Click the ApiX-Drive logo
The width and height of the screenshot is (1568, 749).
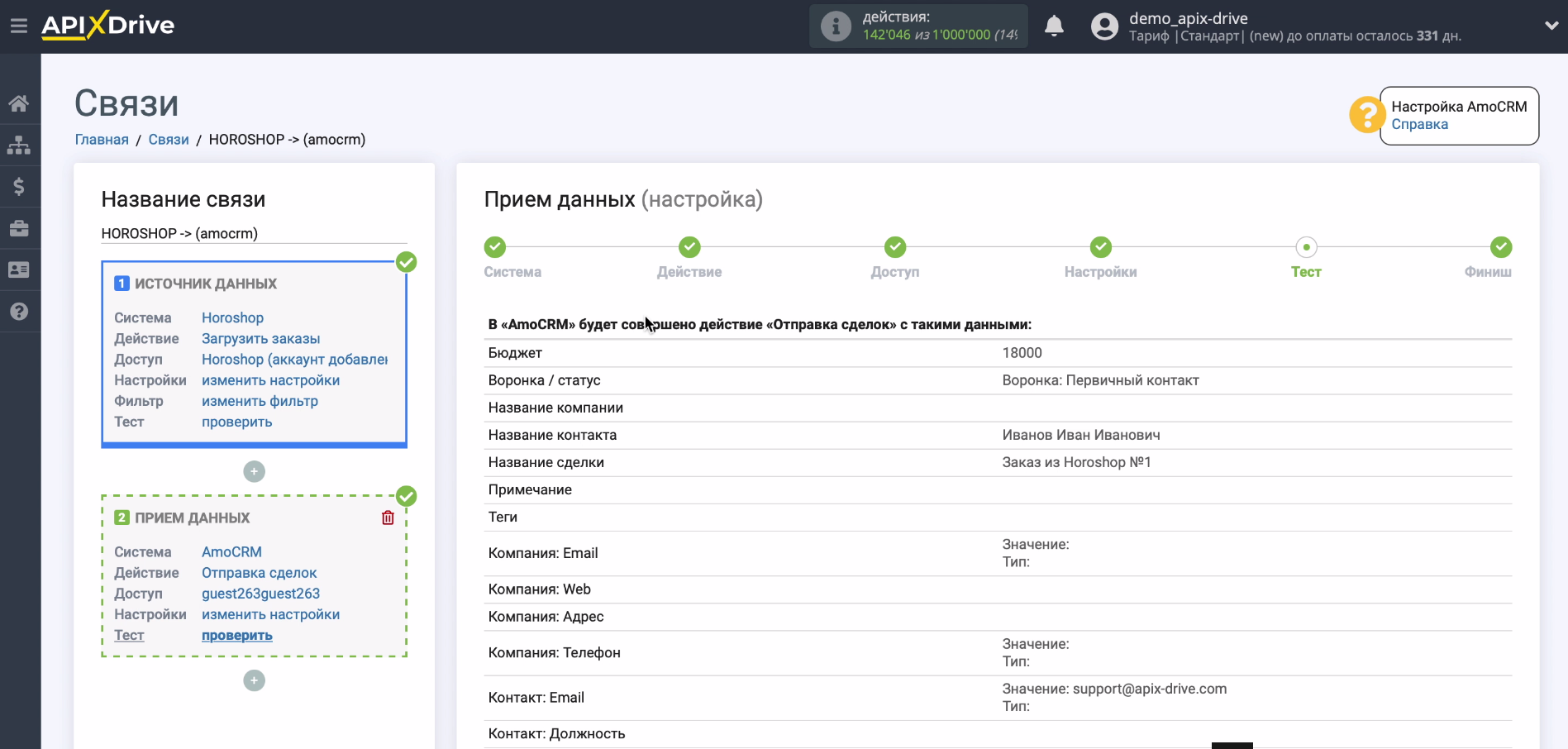click(108, 25)
